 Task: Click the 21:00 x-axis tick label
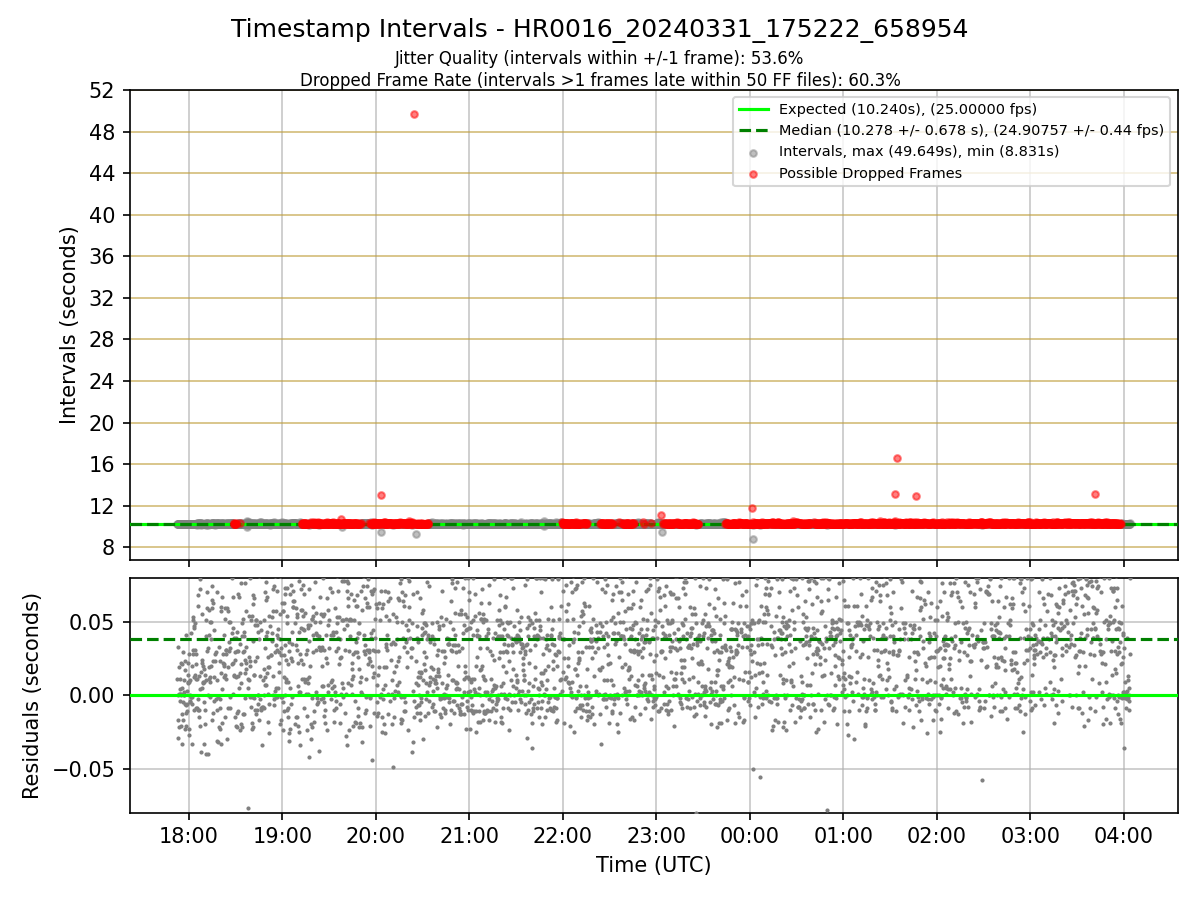469,834
